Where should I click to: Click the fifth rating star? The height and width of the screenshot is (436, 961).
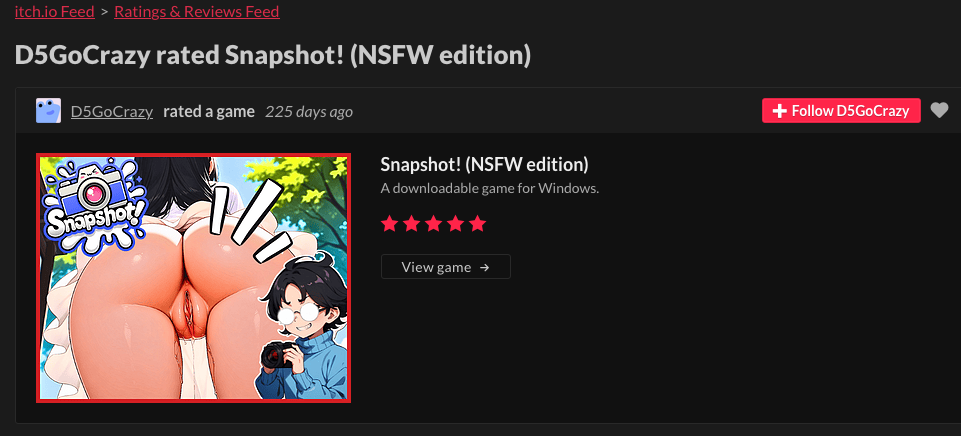[477, 223]
